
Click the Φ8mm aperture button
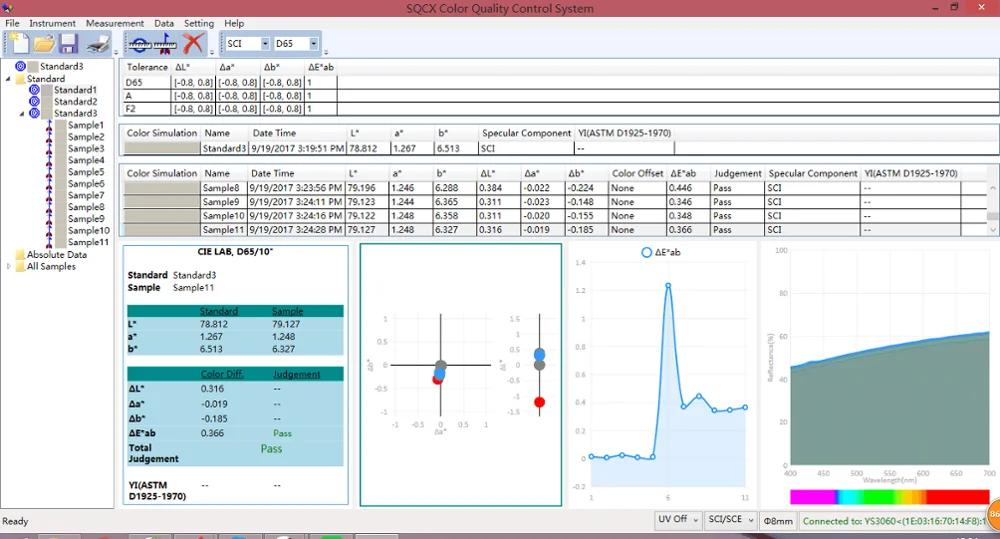(x=777, y=521)
